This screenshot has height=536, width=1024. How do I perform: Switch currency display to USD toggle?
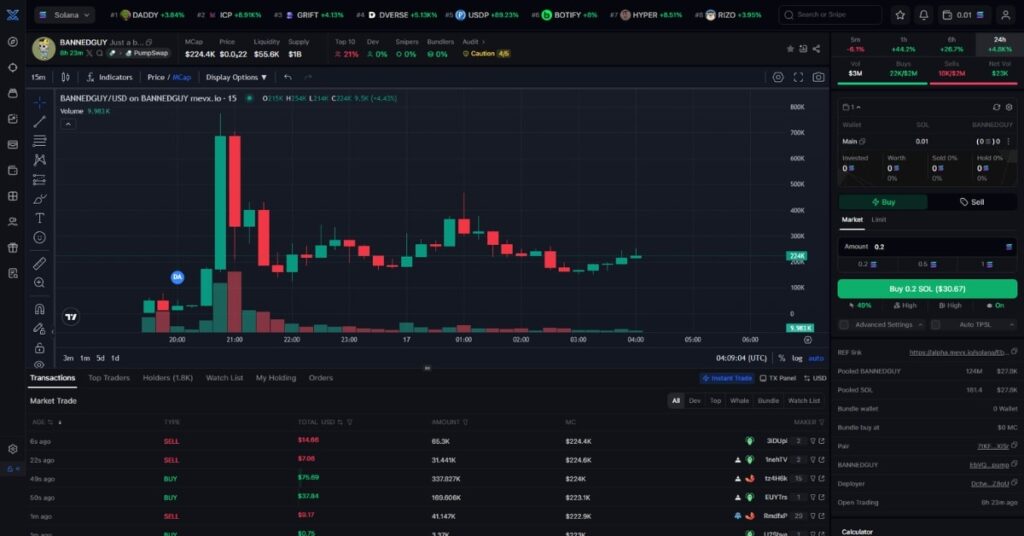click(815, 378)
